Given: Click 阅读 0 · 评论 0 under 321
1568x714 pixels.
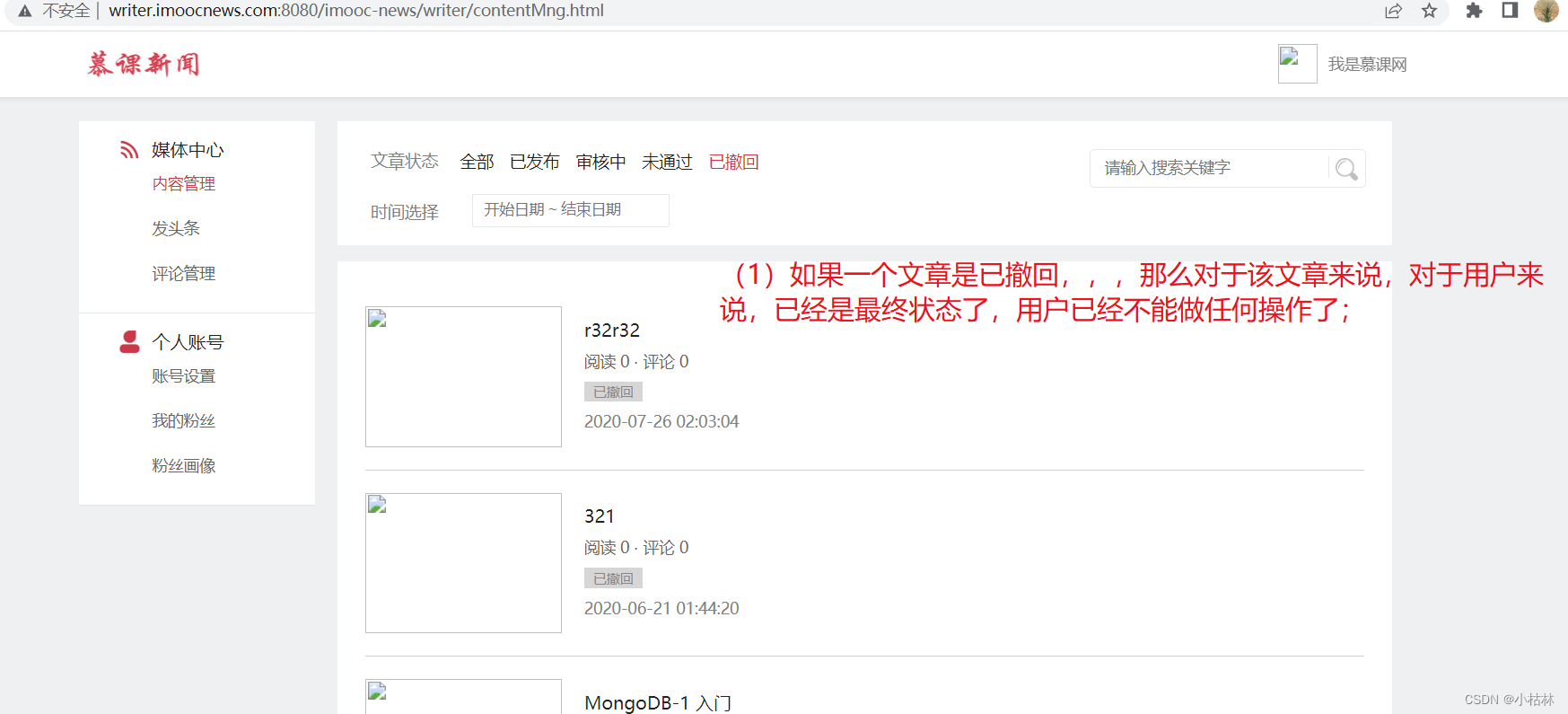Looking at the screenshot, I should (x=636, y=547).
